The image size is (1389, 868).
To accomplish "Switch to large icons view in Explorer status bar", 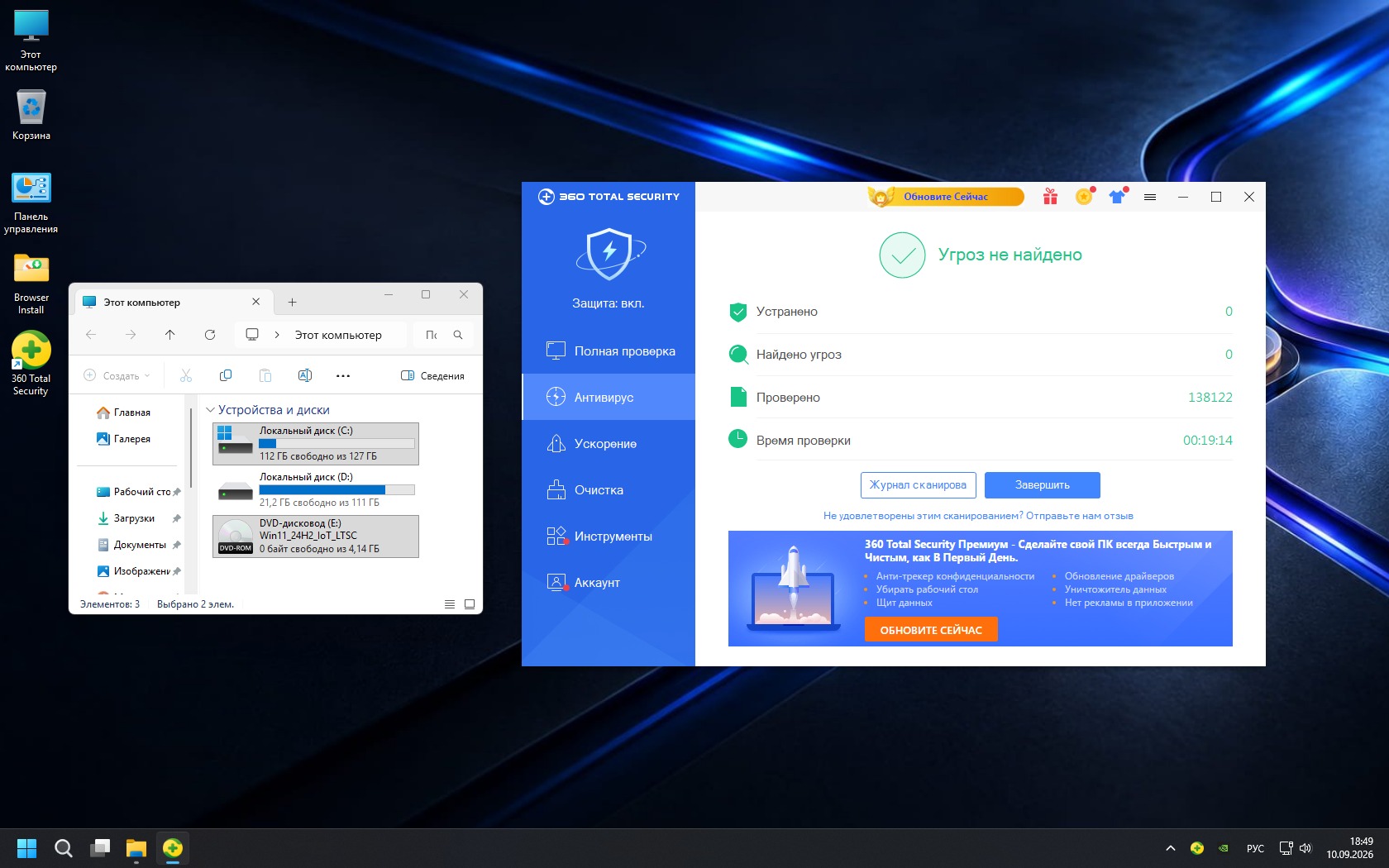I will point(470,604).
